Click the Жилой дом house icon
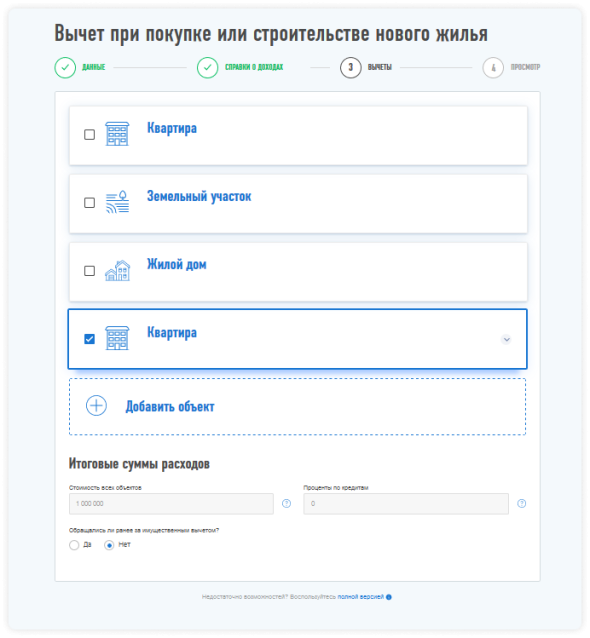 (x=118, y=271)
